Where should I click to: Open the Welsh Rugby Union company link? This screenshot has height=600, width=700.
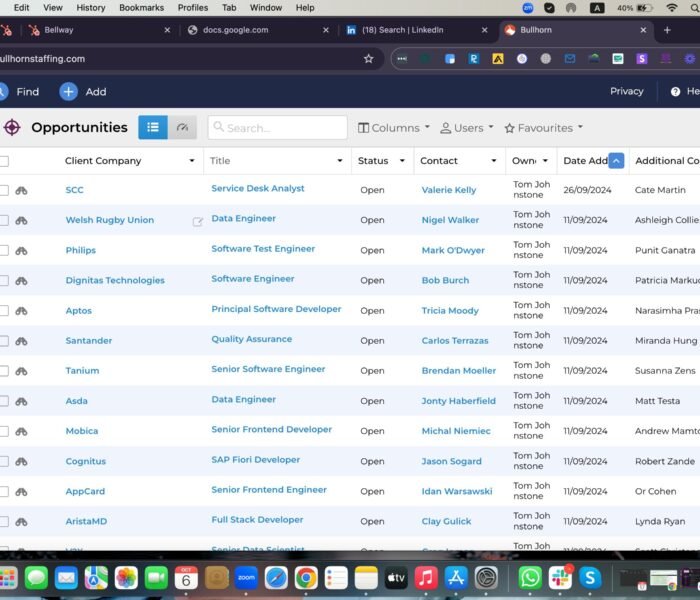point(110,220)
